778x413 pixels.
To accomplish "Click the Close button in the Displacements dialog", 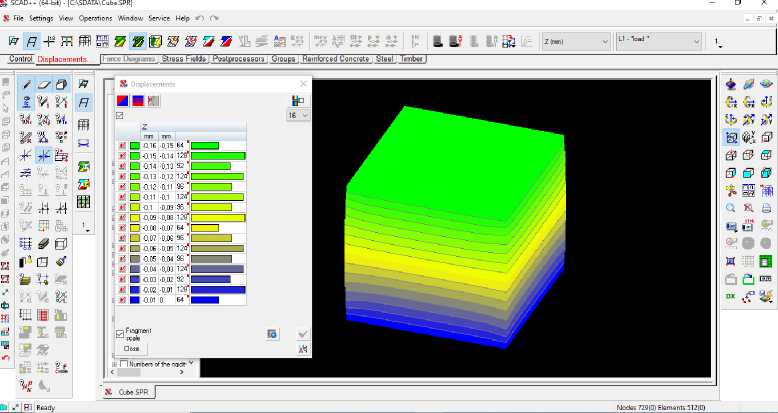I will coord(131,348).
